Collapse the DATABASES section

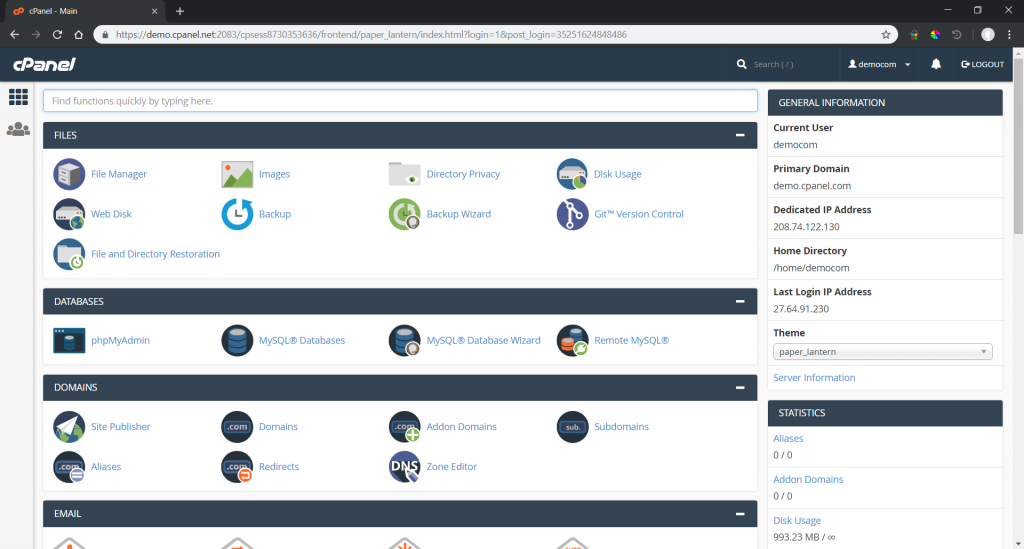[740, 302]
